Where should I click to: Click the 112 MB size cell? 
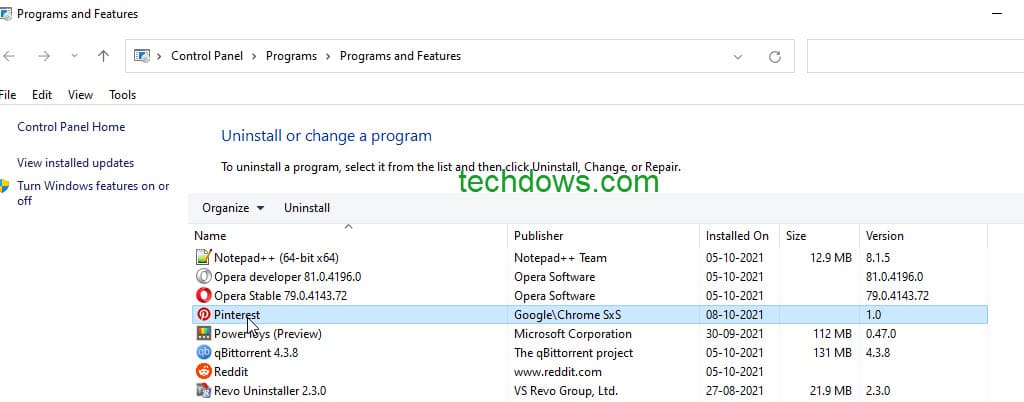833,333
